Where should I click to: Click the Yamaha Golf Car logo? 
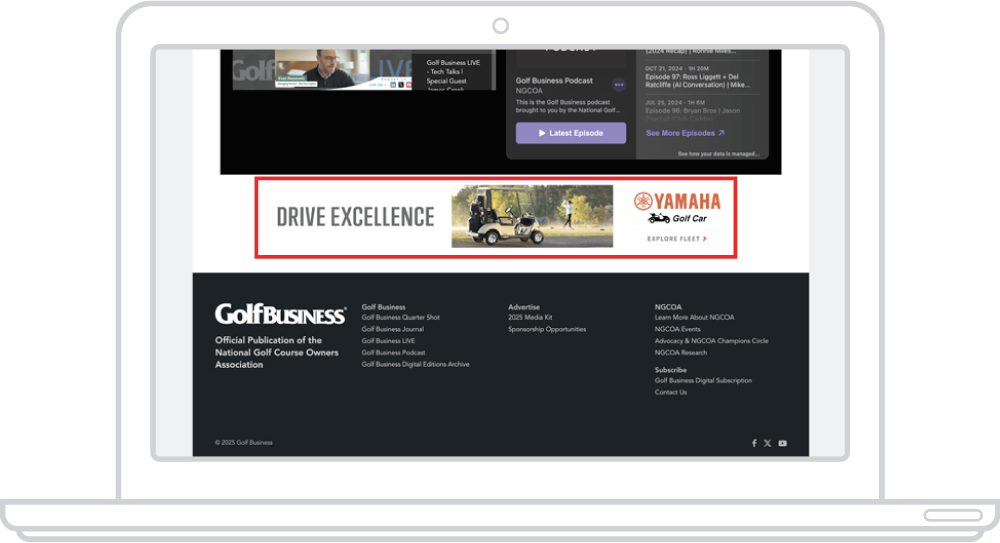pos(677,207)
